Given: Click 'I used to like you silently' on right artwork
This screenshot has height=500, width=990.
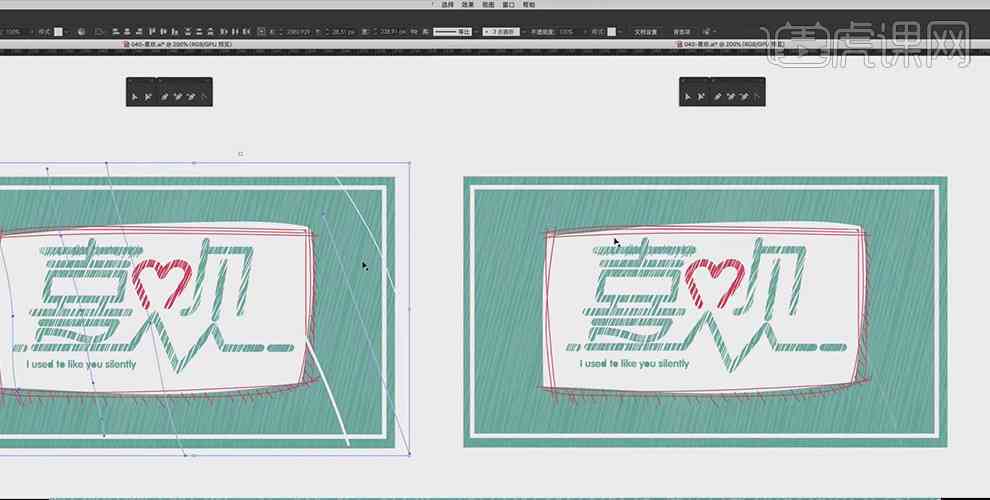Looking at the screenshot, I should (634, 364).
